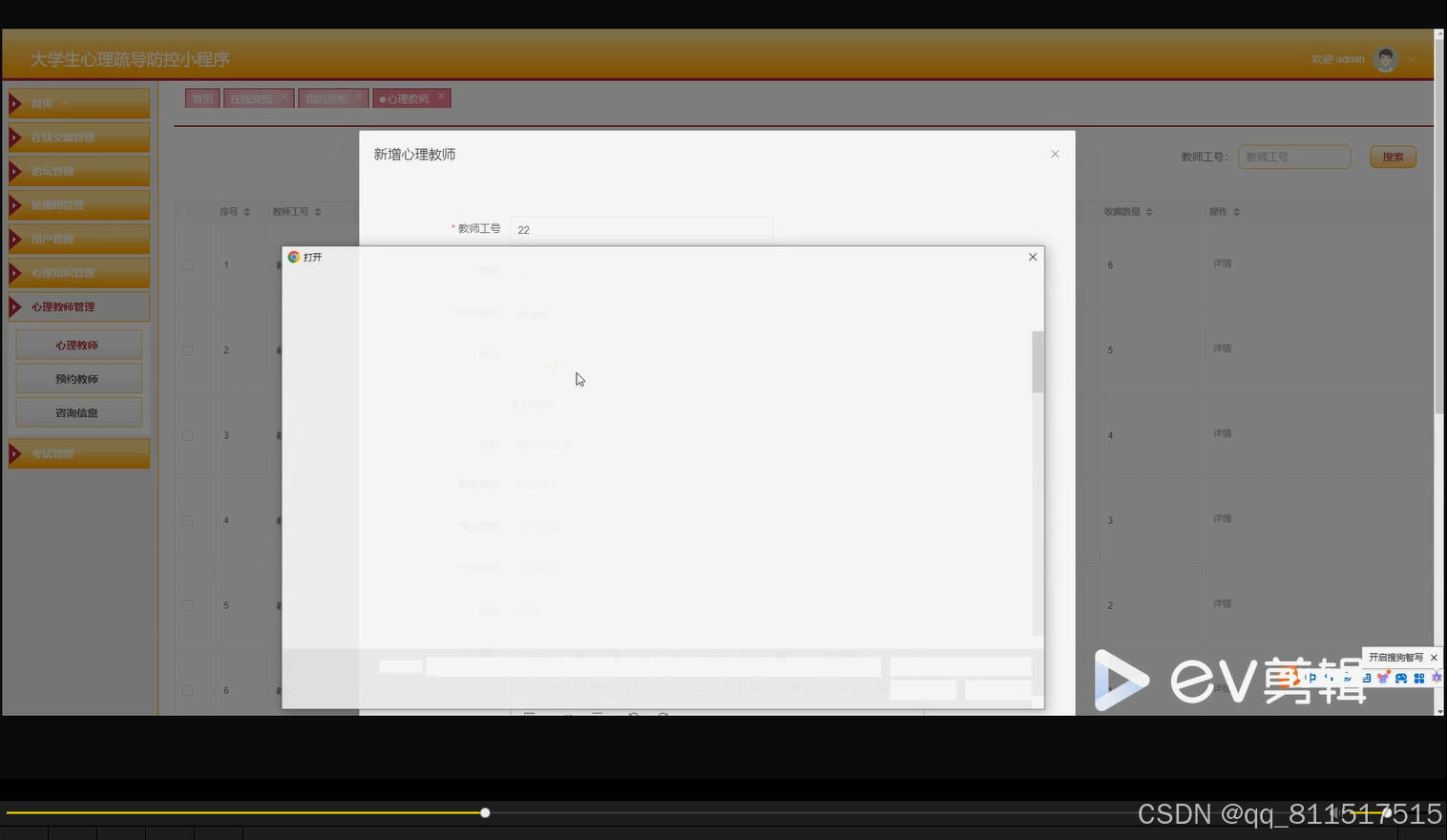
Task: Expand 考试管理 sidebar menu
Action: point(78,453)
